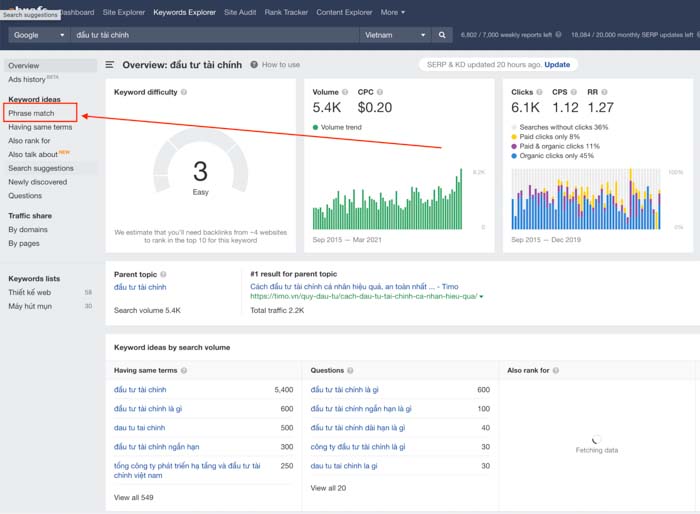700x514 pixels.
Task: Open Traffic share By pages
Action: tap(24, 243)
